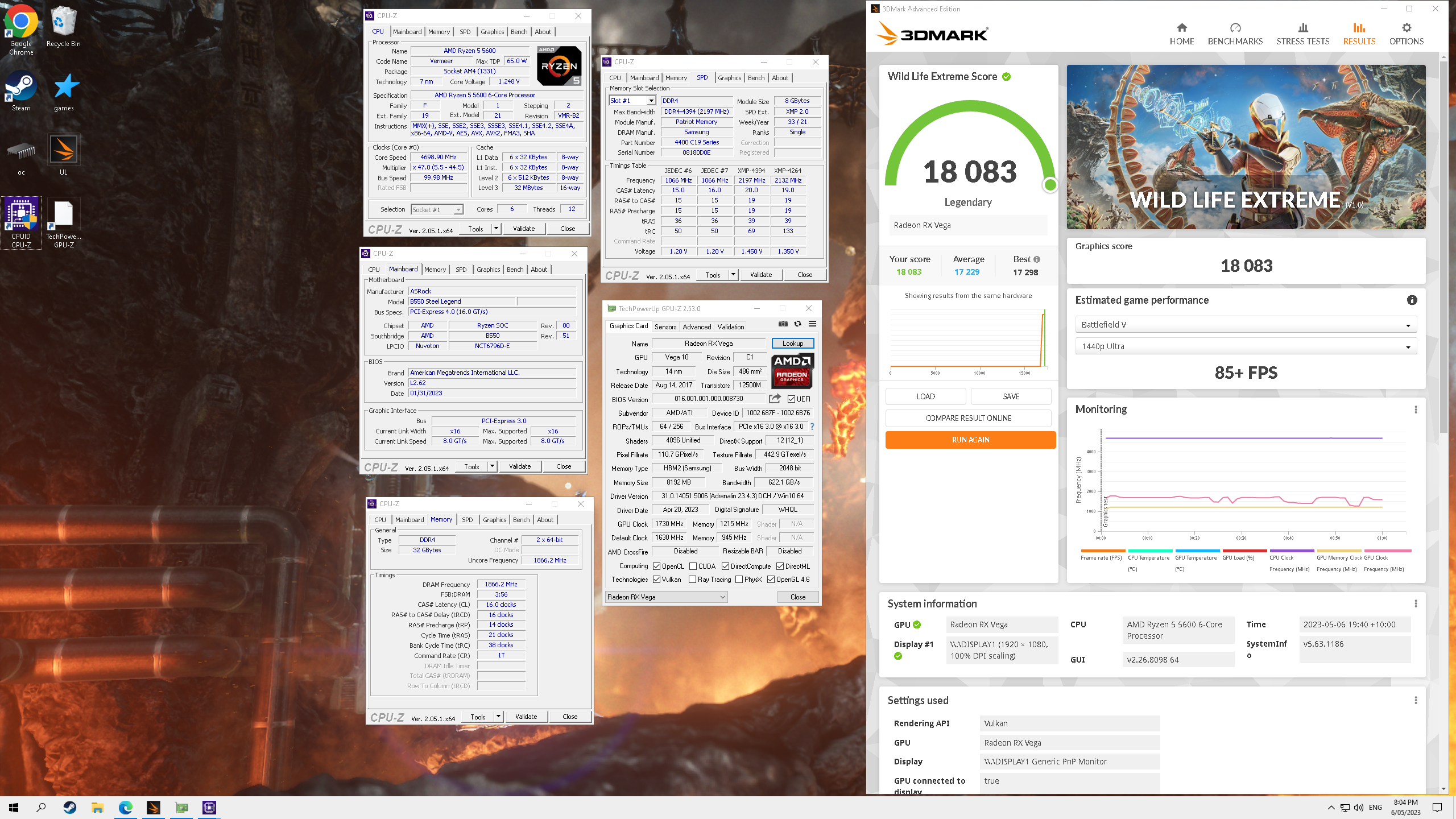Expand the 1440p Ultra preset dropdown
Viewport: 1456px width, 819px height.
point(1246,346)
